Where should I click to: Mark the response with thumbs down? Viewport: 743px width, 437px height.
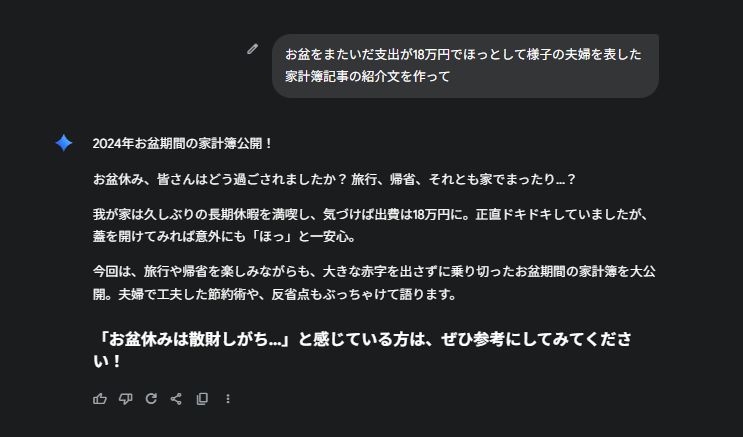point(125,398)
